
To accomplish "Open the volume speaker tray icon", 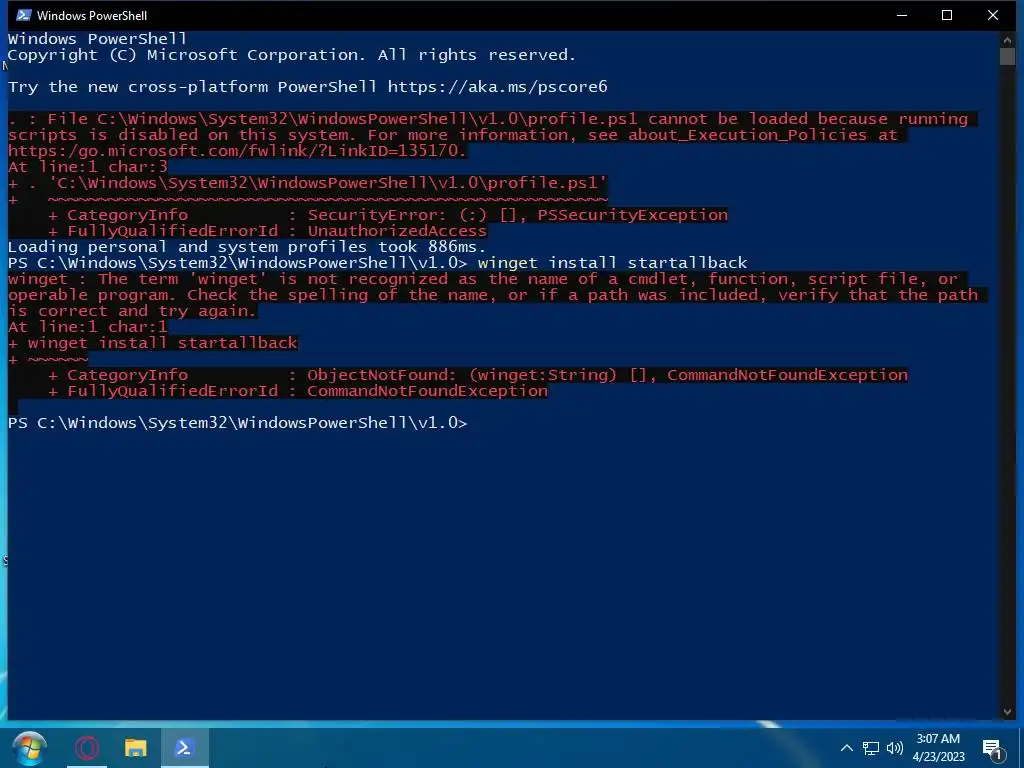I will point(895,748).
